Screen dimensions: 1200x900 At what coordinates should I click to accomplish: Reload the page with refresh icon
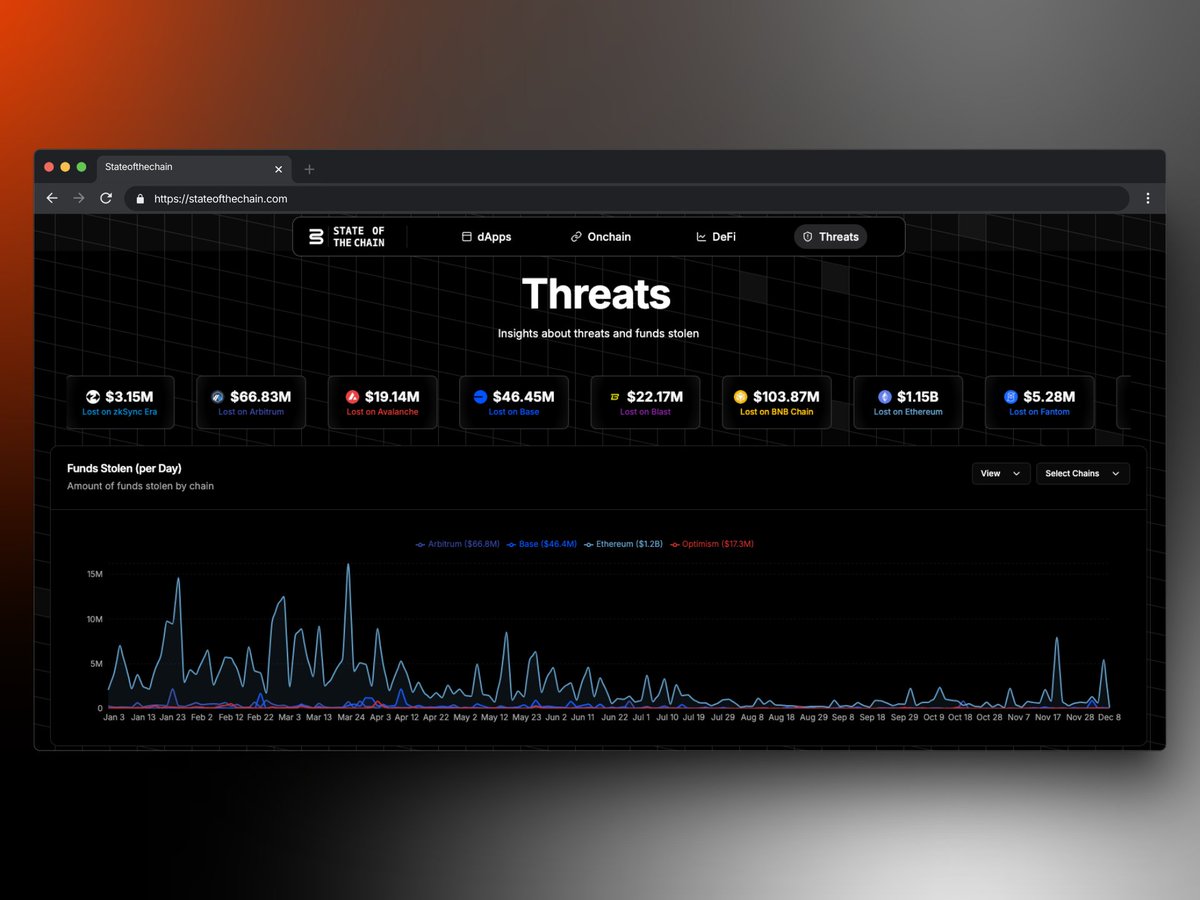106,198
